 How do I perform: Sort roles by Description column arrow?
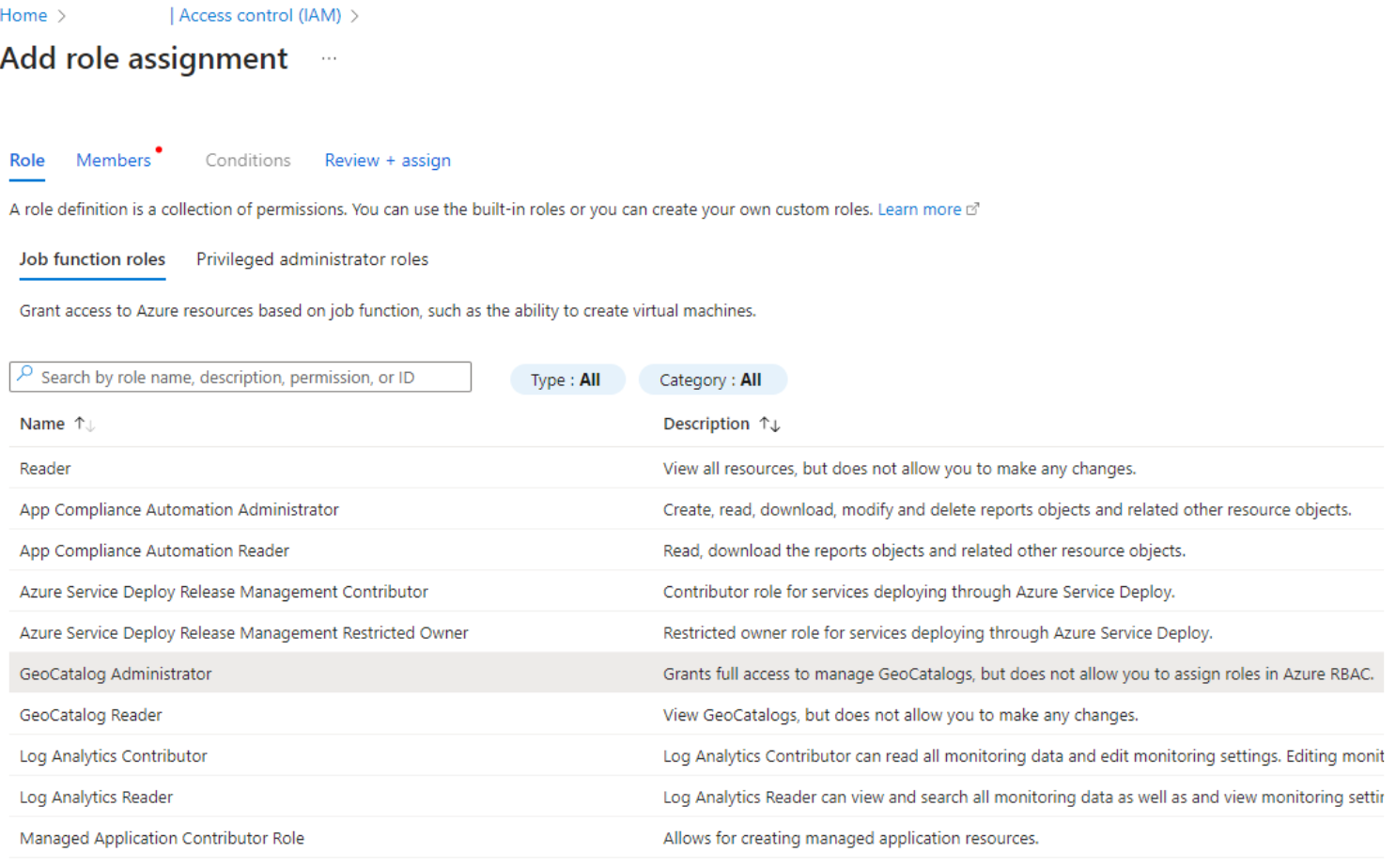tap(770, 424)
